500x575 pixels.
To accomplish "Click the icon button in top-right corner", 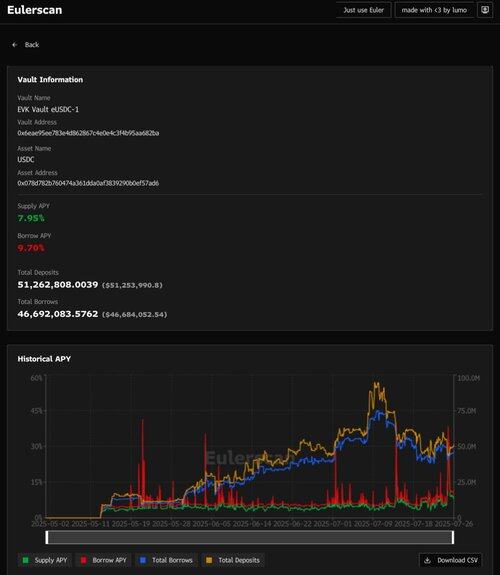I will click(x=485, y=10).
